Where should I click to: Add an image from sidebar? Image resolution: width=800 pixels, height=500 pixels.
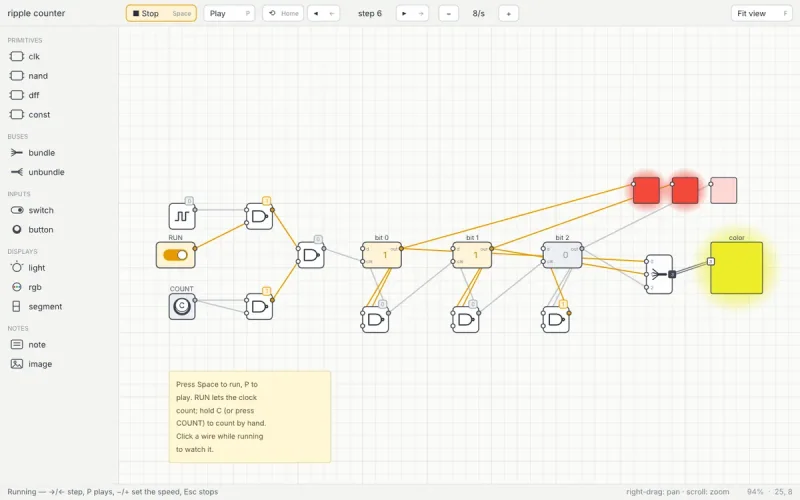31,364
